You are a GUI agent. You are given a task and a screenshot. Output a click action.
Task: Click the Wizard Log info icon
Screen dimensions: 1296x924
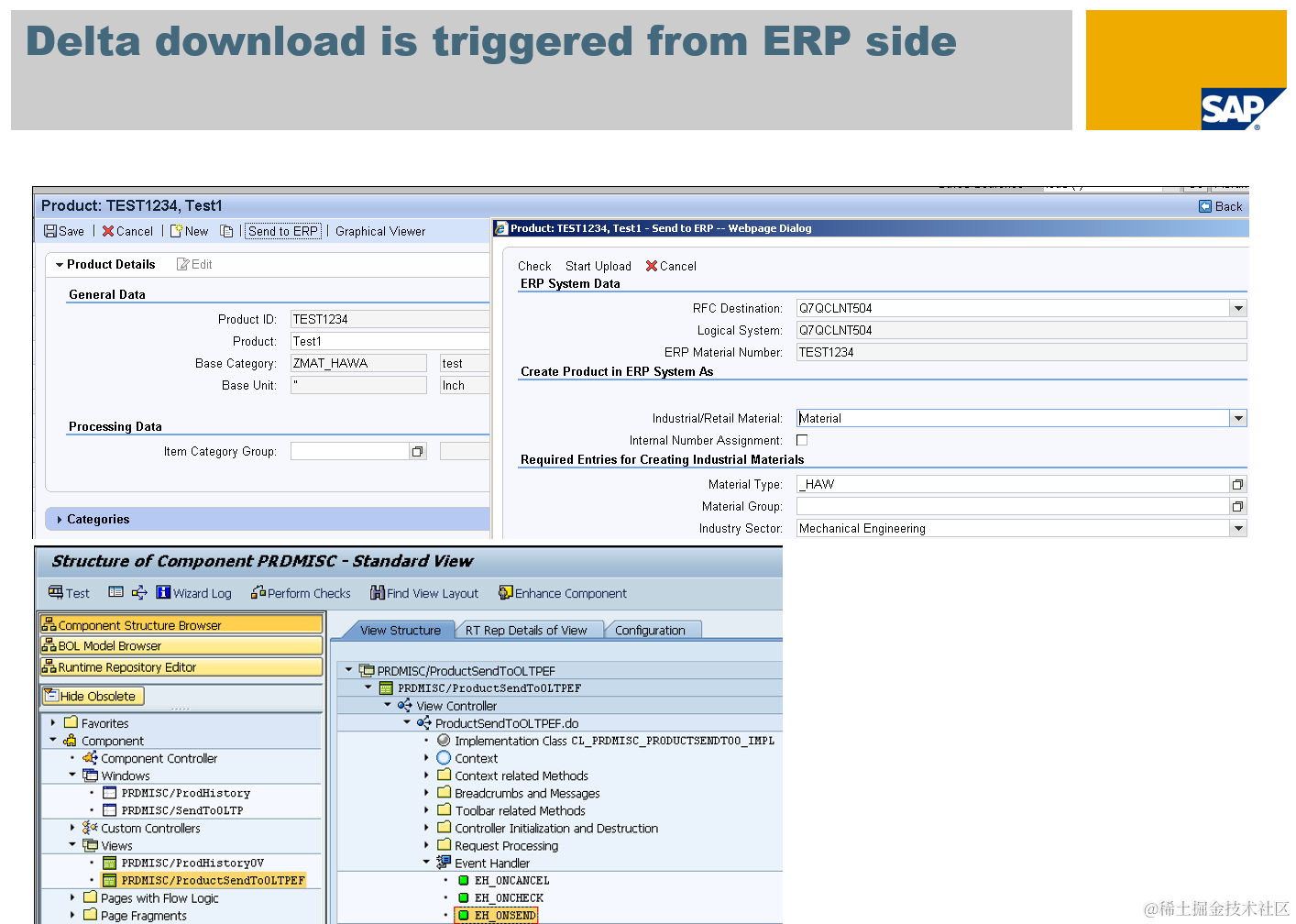pos(163,592)
